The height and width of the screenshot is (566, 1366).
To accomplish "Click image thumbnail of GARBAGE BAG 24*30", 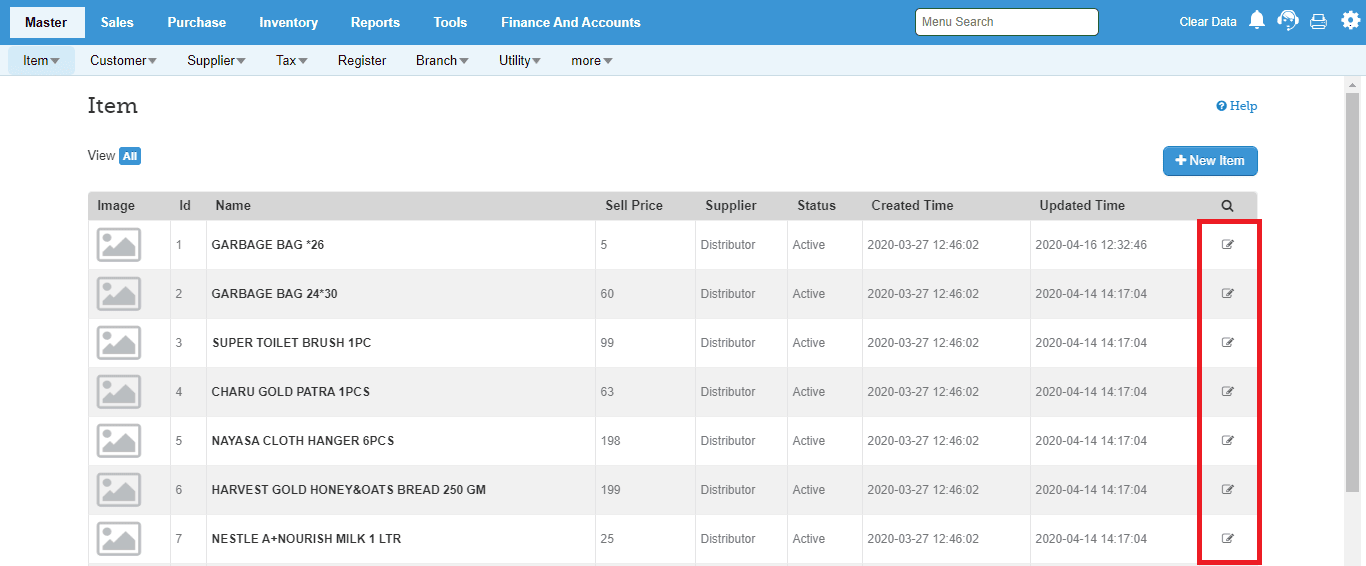I will pyautogui.click(x=119, y=294).
